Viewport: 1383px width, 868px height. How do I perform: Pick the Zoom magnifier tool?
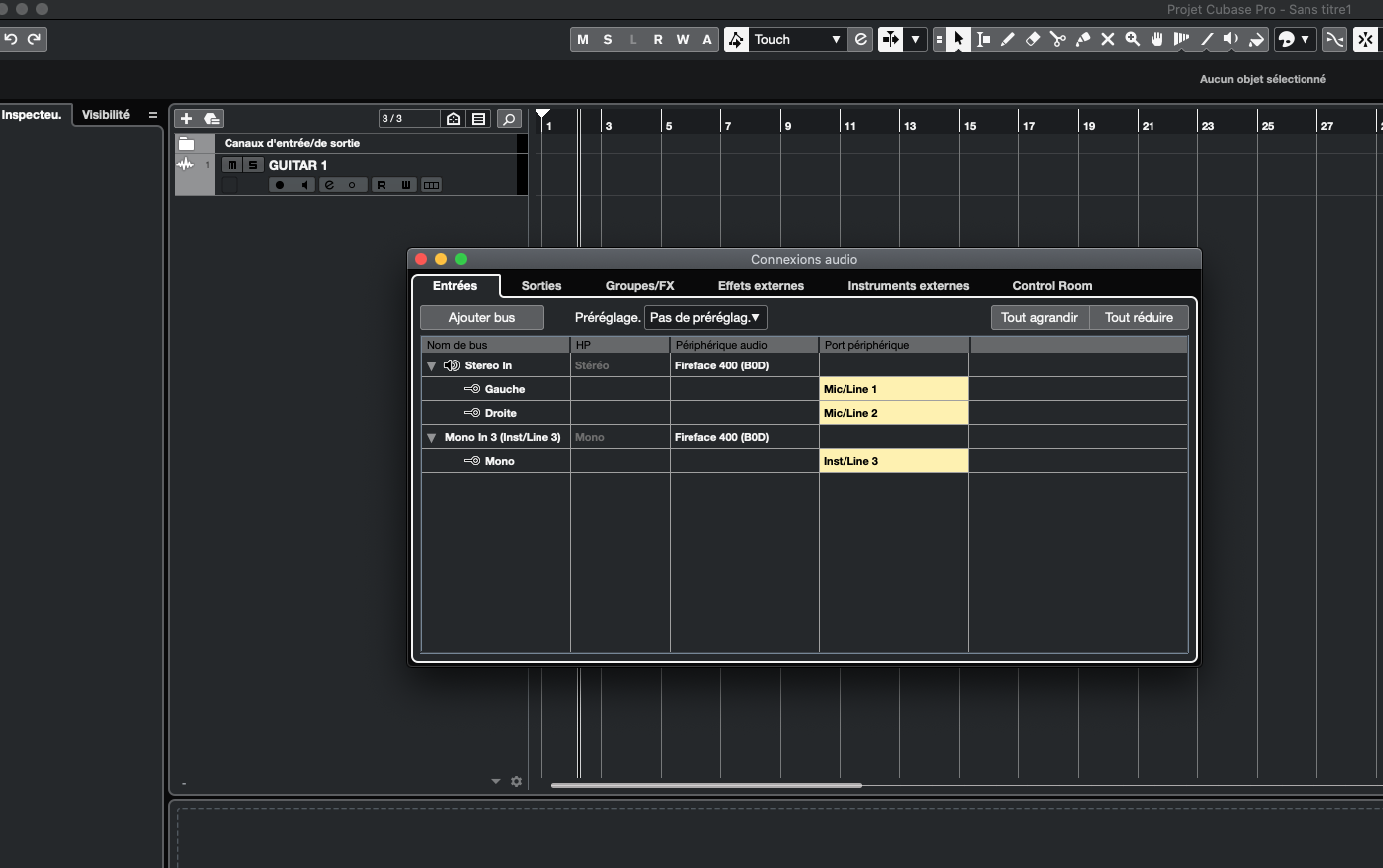[x=1132, y=40]
